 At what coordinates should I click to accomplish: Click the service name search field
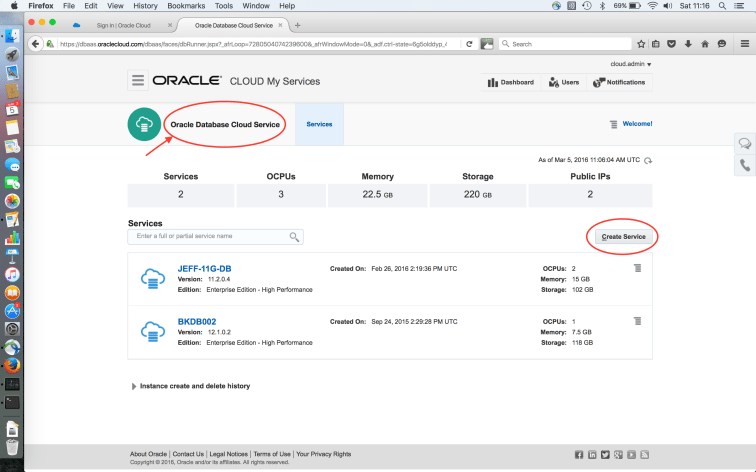click(209, 237)
